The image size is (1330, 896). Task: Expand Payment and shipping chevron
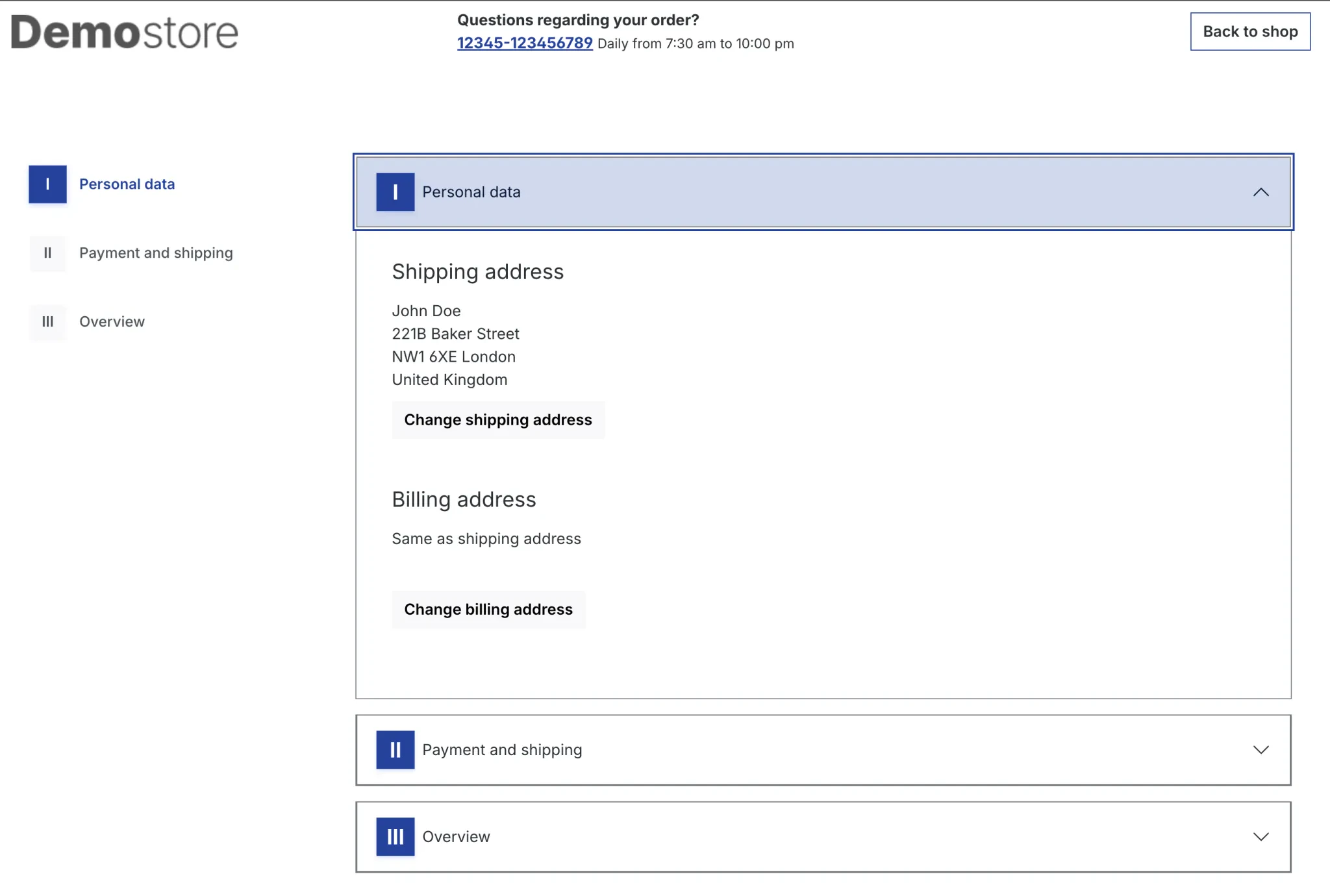[x=1261, y=750]
